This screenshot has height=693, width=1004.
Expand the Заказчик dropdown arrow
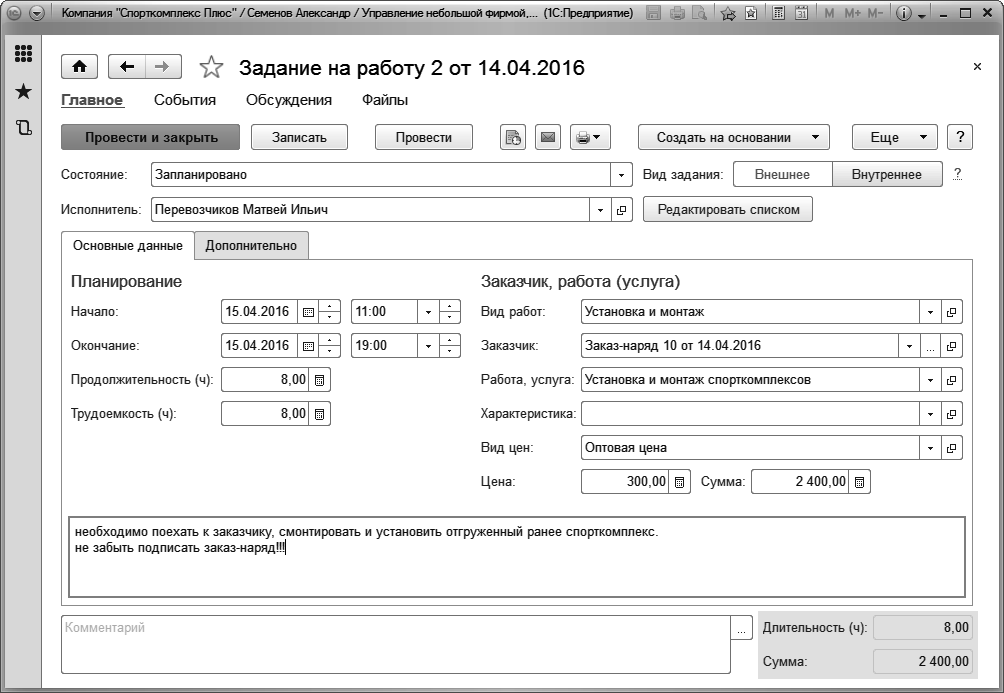coord(909,346)
